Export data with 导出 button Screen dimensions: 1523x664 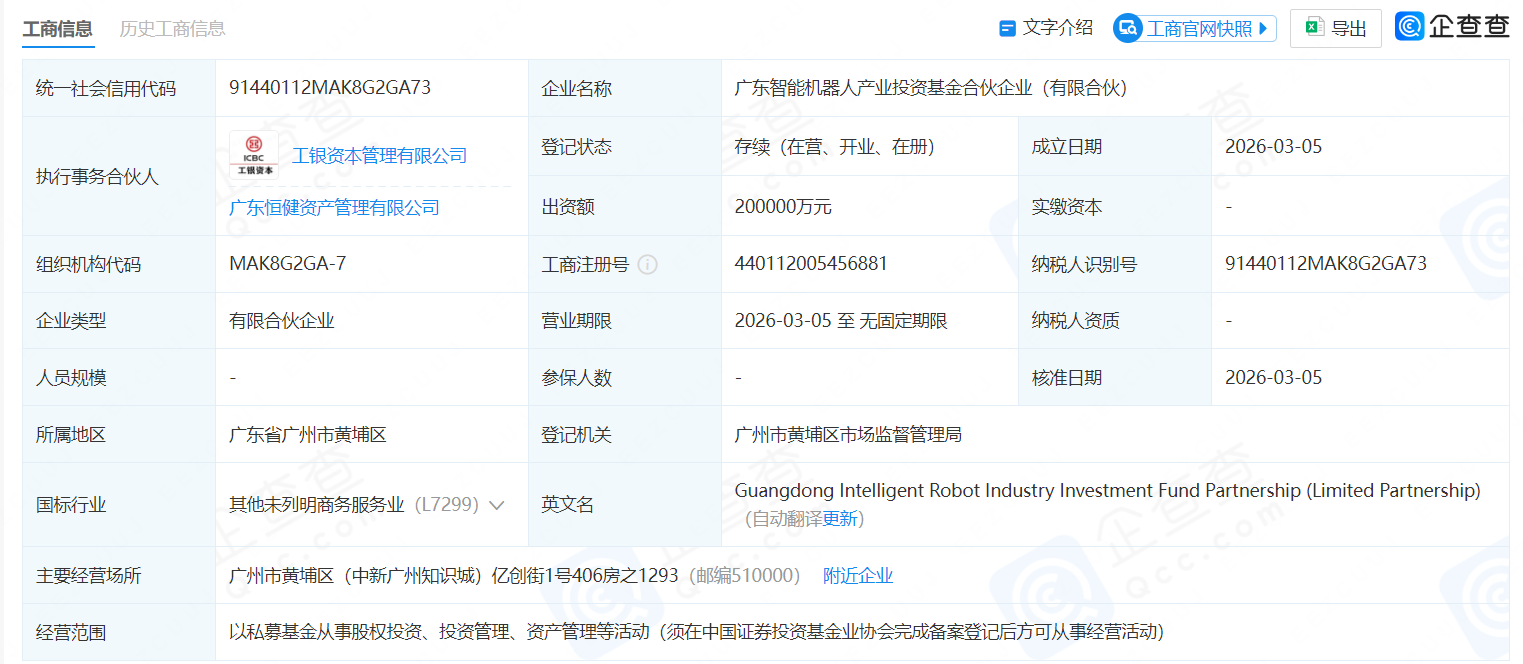pos(1336,28)
